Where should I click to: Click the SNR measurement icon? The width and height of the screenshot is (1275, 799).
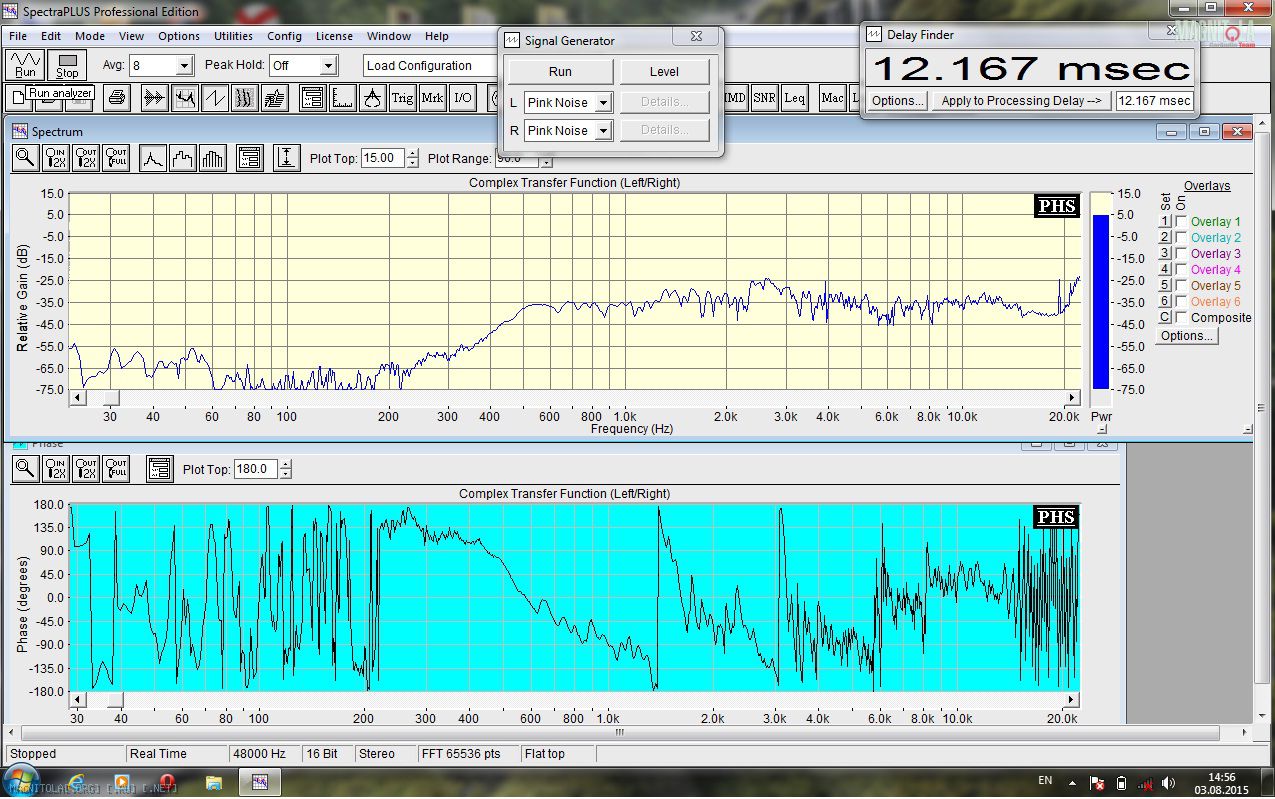[764, 98]
